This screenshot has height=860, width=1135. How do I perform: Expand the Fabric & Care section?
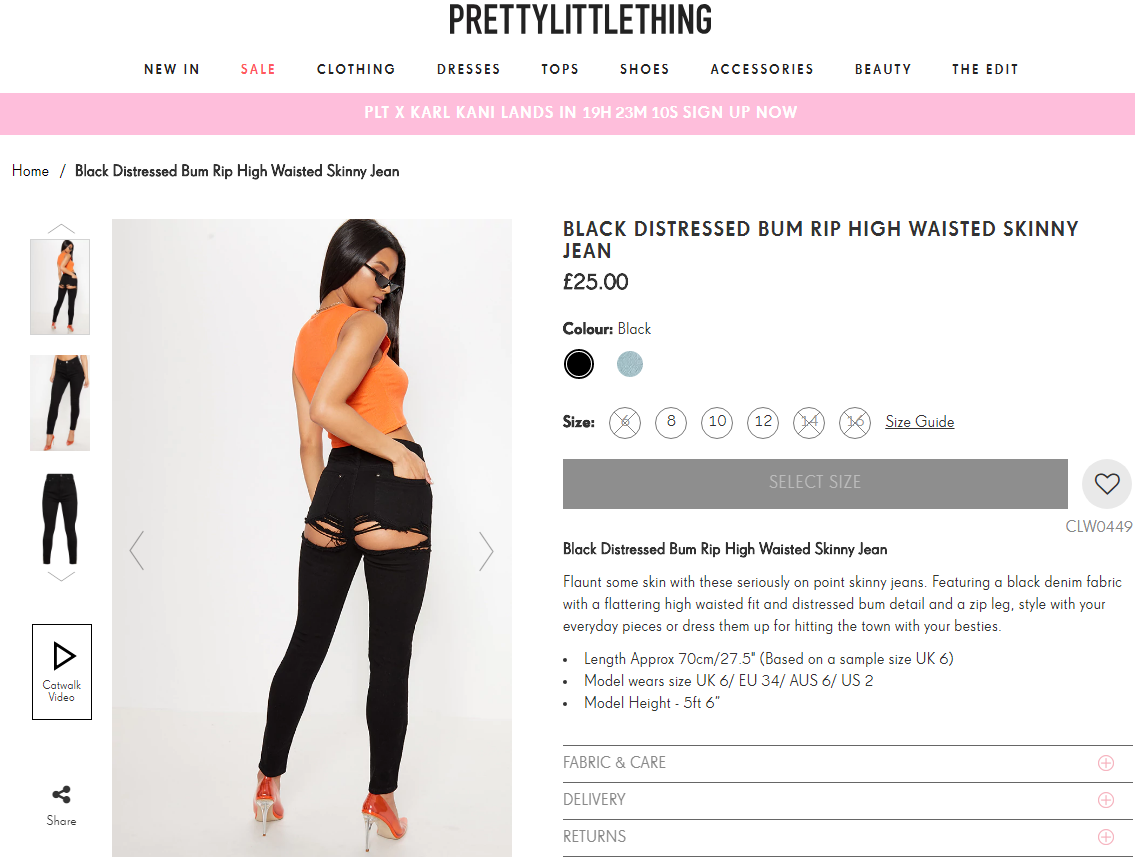coord(848,763)
